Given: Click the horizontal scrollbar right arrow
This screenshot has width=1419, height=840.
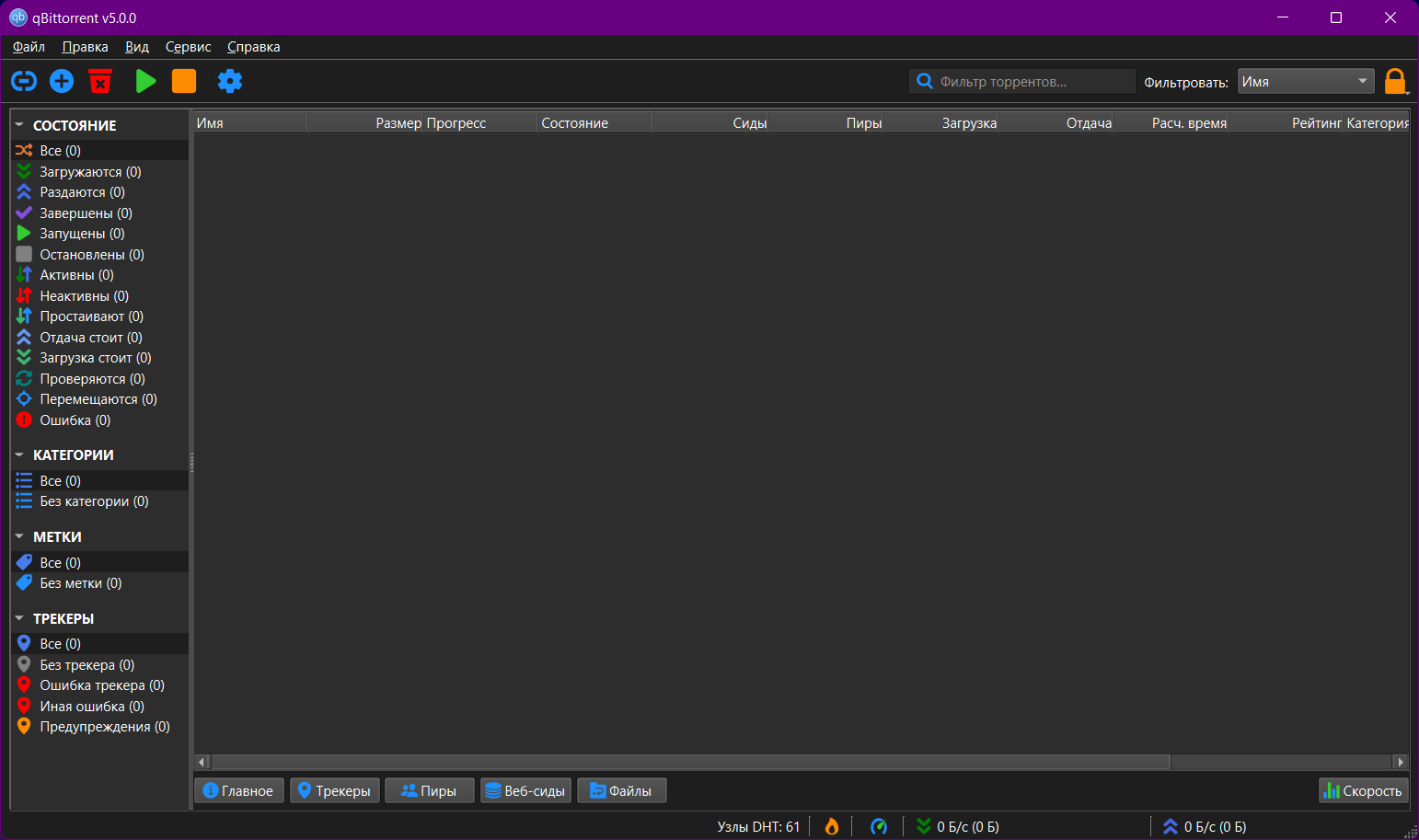Looking at the screenshot, I should [x=1401, y=762].
